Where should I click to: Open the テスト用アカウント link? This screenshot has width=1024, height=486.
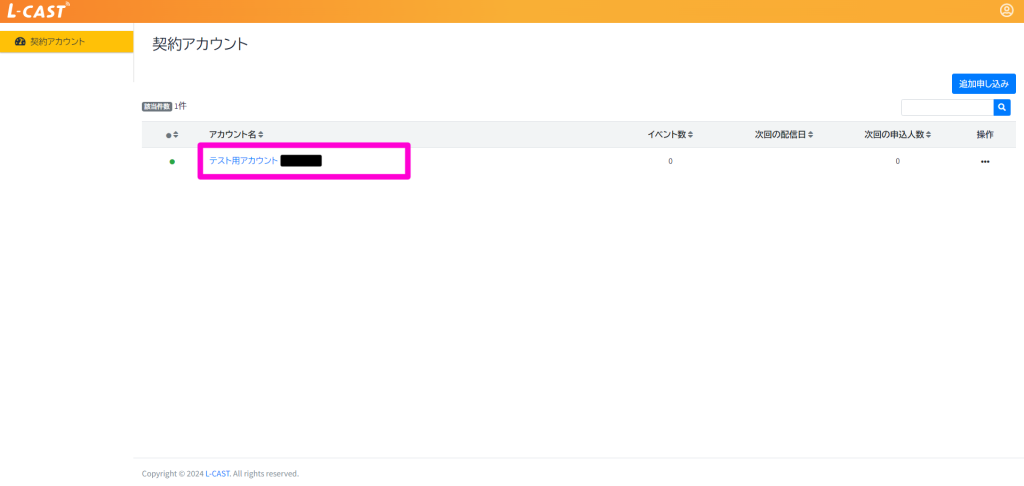click(x=243, y=161)
